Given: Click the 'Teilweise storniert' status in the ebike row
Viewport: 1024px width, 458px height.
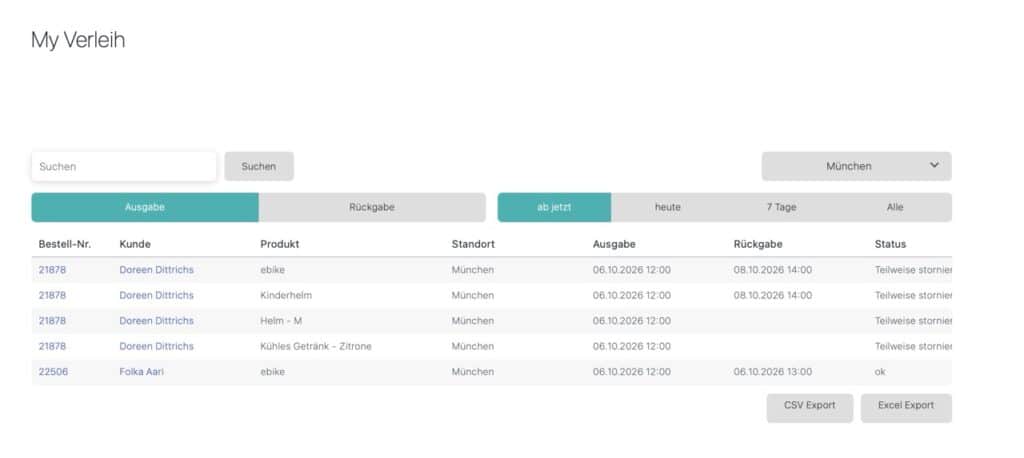Looking at the screenshot, I should (x=913, y=270).
